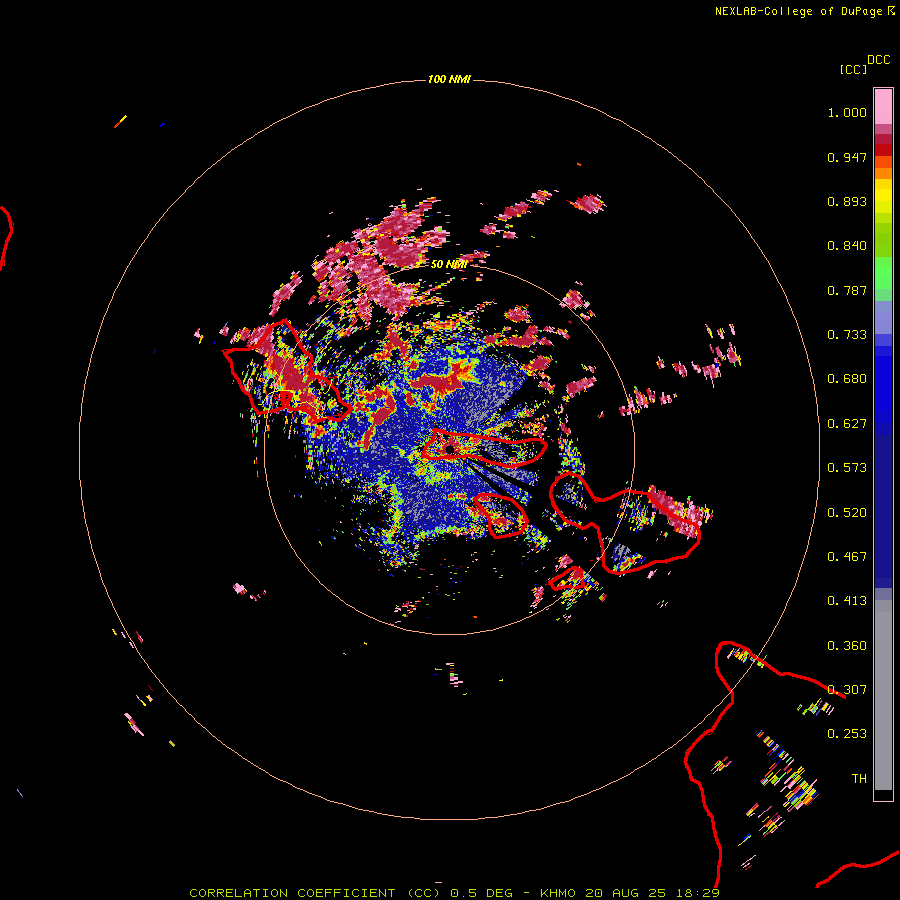This screenshot has height=900, width=900.
Task: Click the 0.947 legend value
Action: [x=847, y=157]
